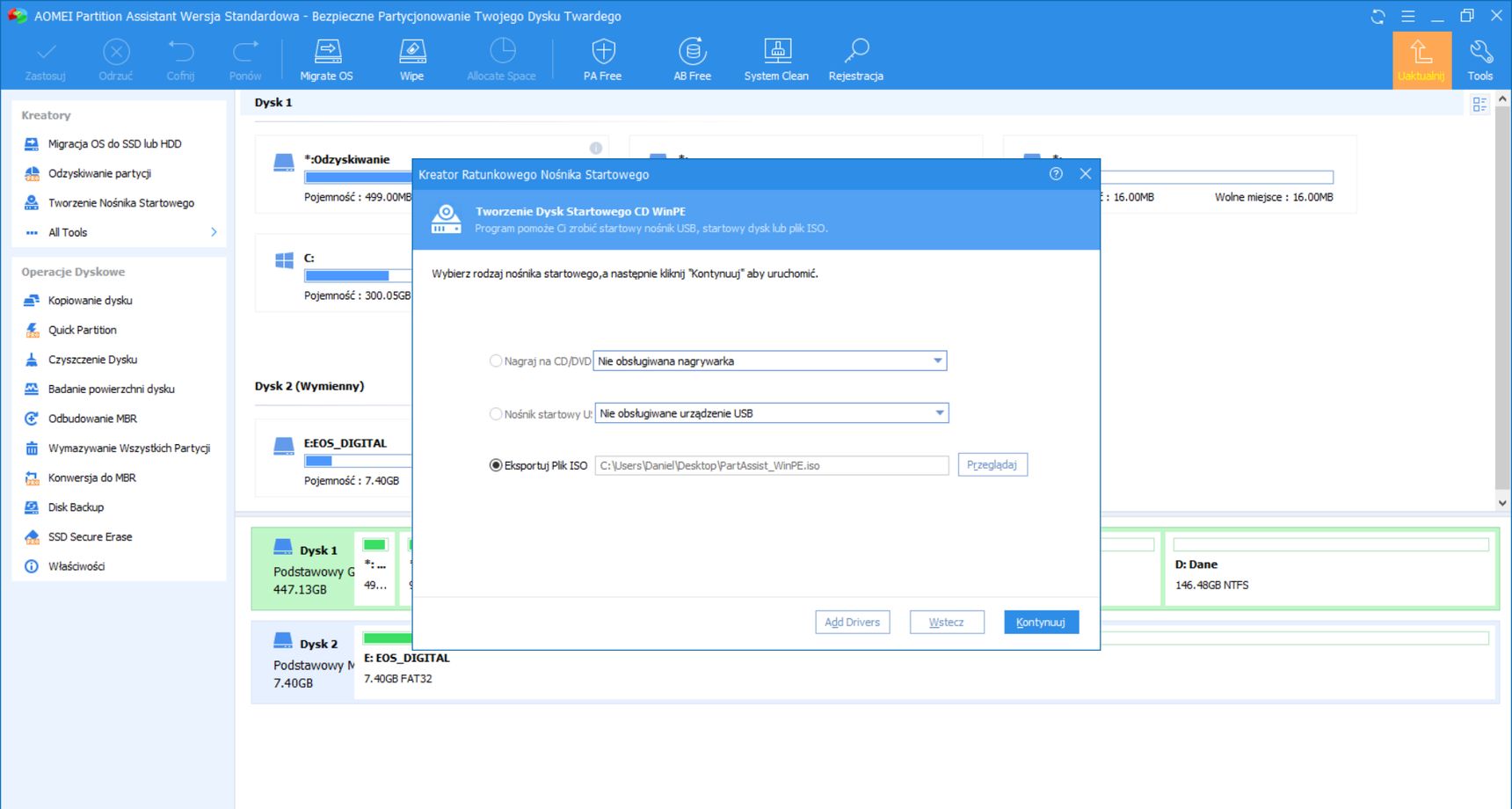The height and width of the screenshot is (809, 1512).
Task: Select the Eksportuj Plik ISO radio button
Action: [x=496, y=465]
